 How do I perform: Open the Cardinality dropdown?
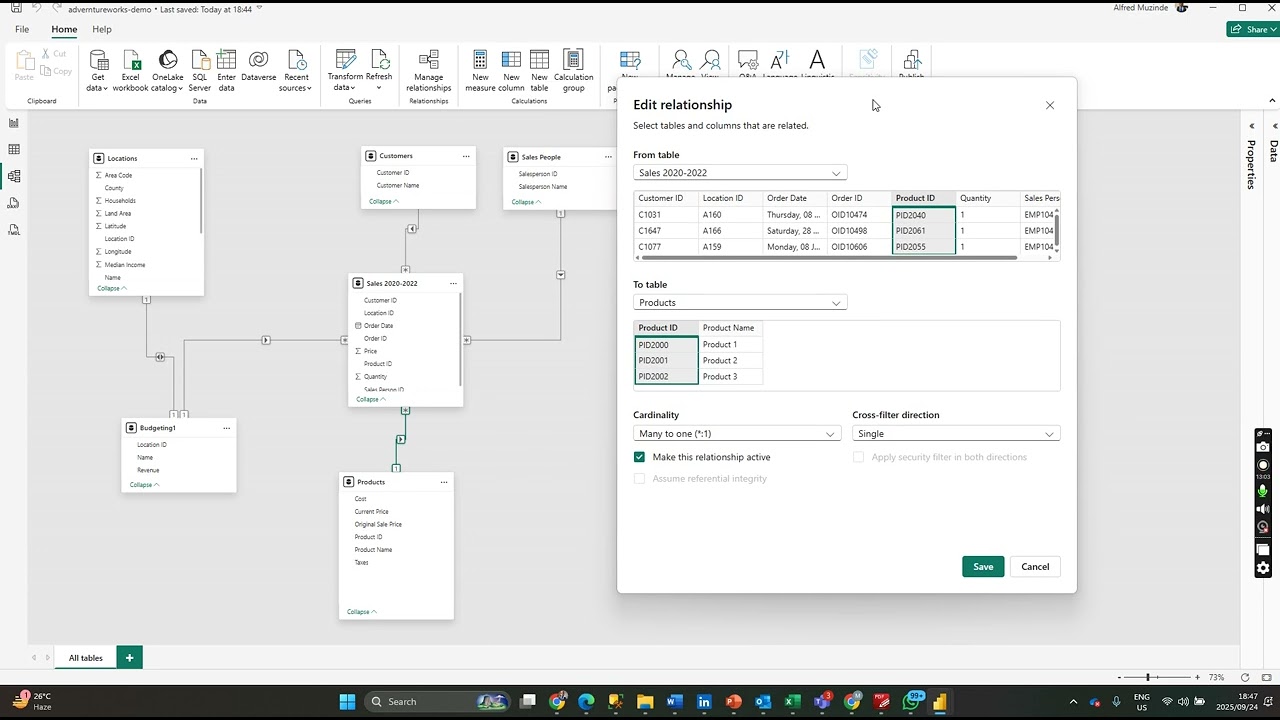737,434
